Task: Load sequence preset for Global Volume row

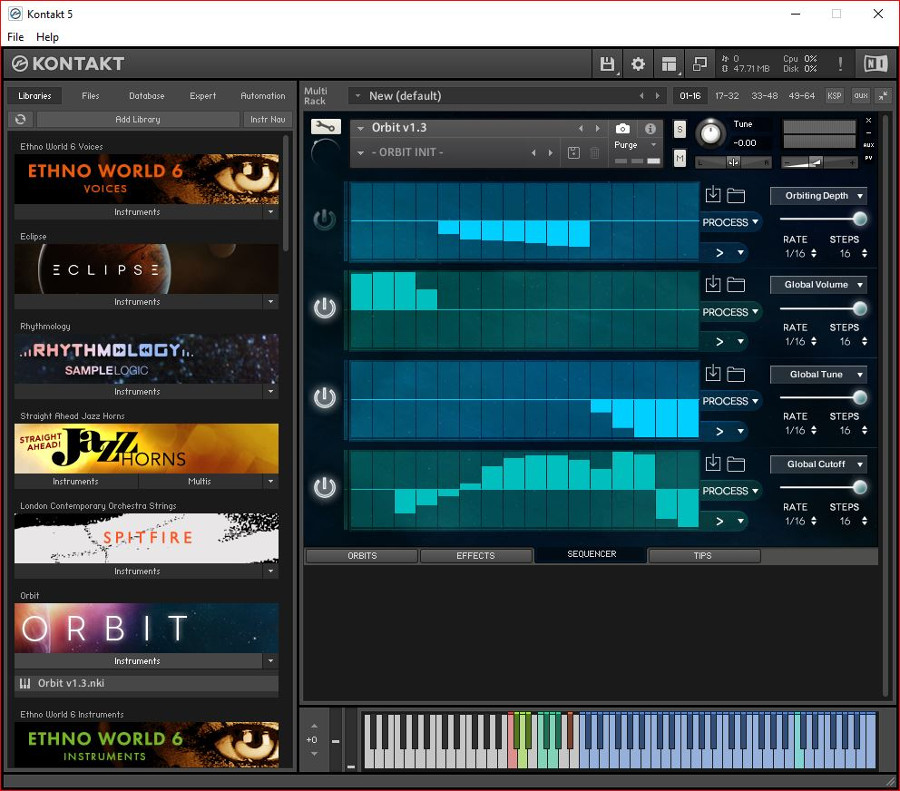Action: 713,284
